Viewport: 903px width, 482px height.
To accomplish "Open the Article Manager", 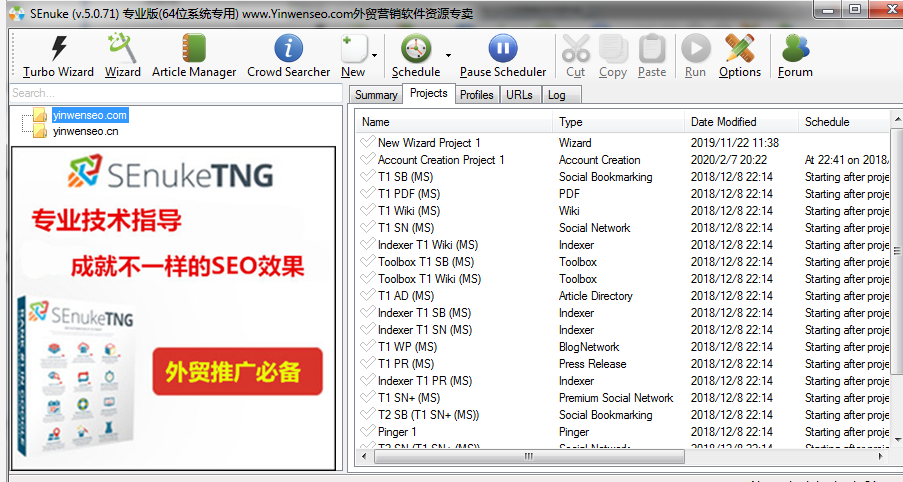I will click(194, 56).
